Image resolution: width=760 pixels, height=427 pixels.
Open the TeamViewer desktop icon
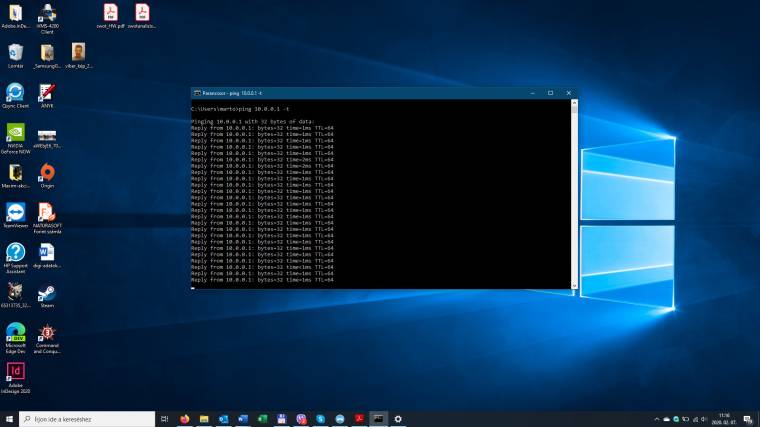pyautogui.click(x=16, y=213)
